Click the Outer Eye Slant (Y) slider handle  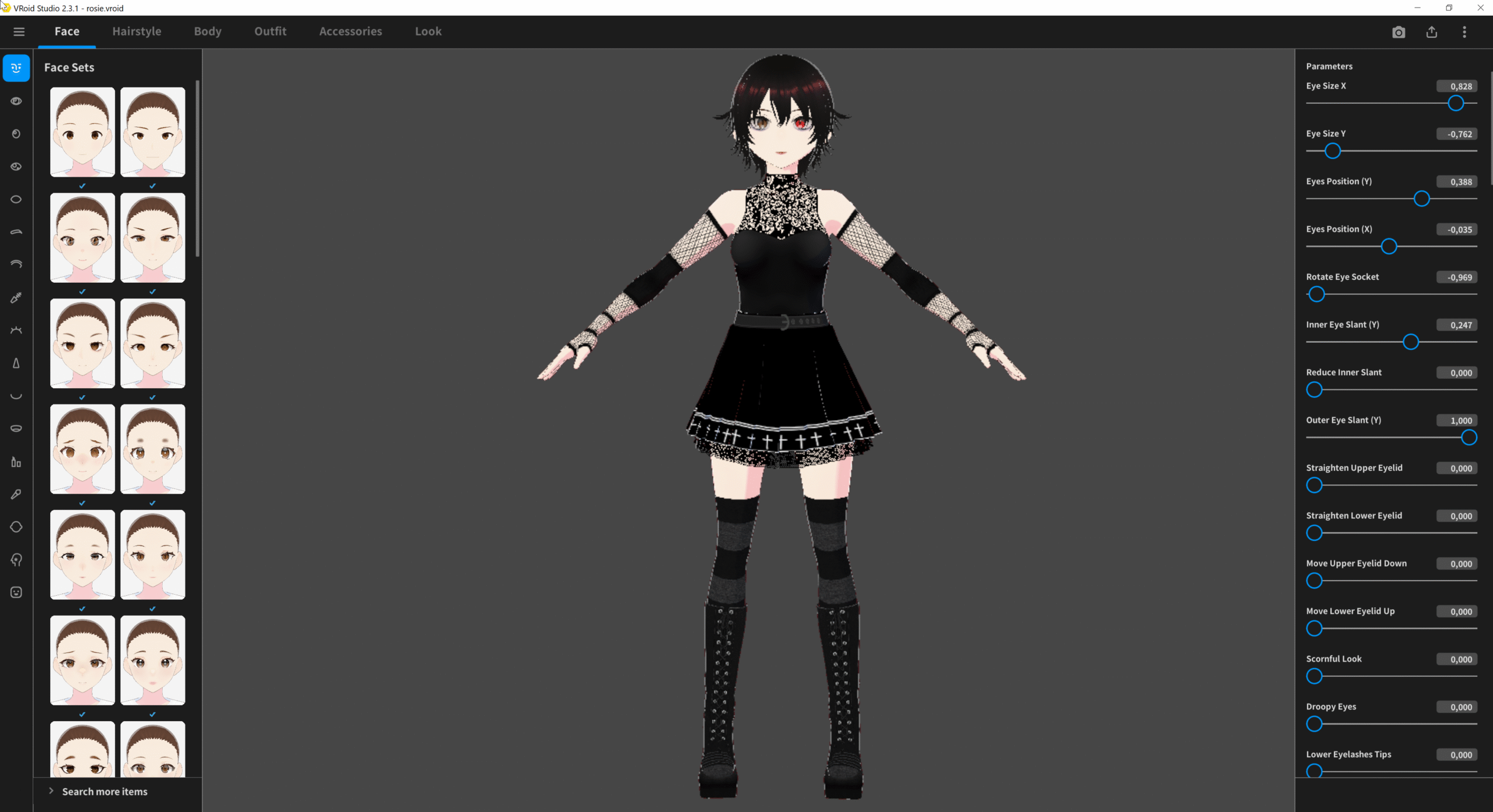point(1469,438)
